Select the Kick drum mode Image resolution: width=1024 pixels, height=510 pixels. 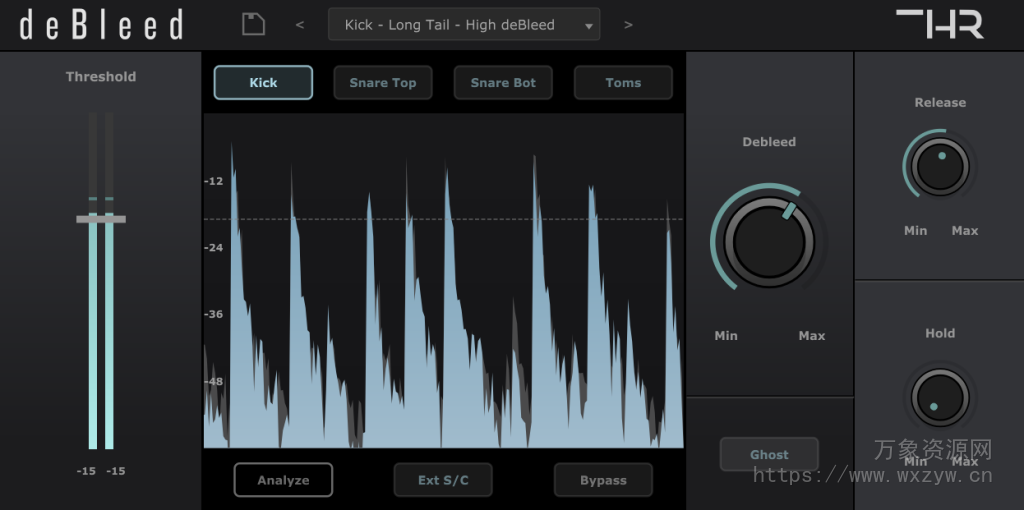click(263, 82)
